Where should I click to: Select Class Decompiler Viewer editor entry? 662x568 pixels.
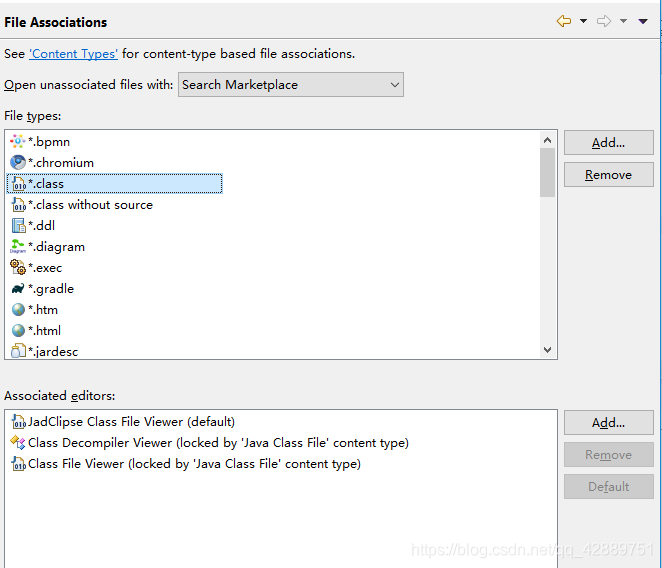pyautogui.click(x=218, y=443)
